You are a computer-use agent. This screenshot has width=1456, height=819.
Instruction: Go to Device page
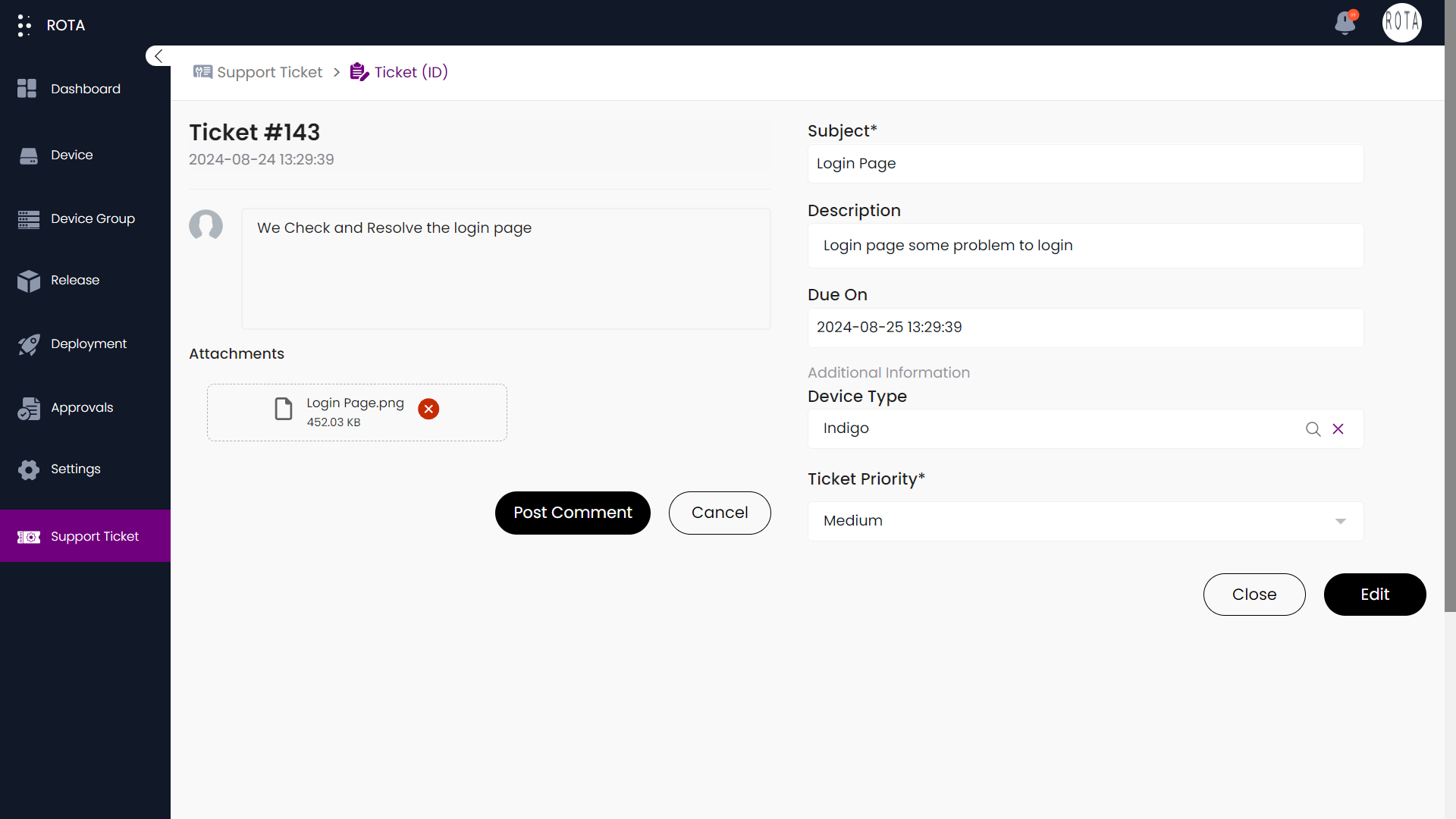72,155
